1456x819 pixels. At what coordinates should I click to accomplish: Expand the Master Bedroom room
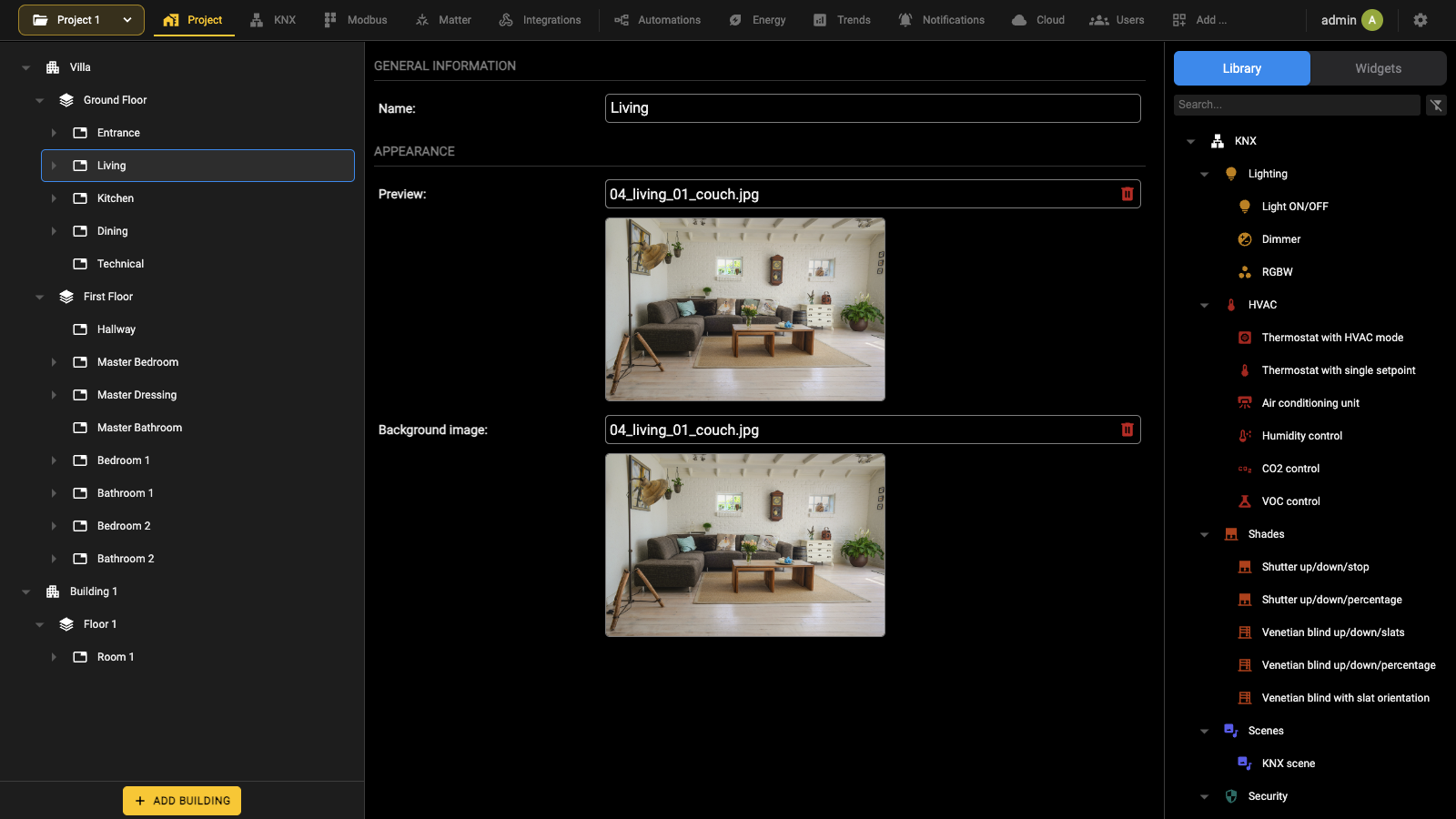point(54,362)
